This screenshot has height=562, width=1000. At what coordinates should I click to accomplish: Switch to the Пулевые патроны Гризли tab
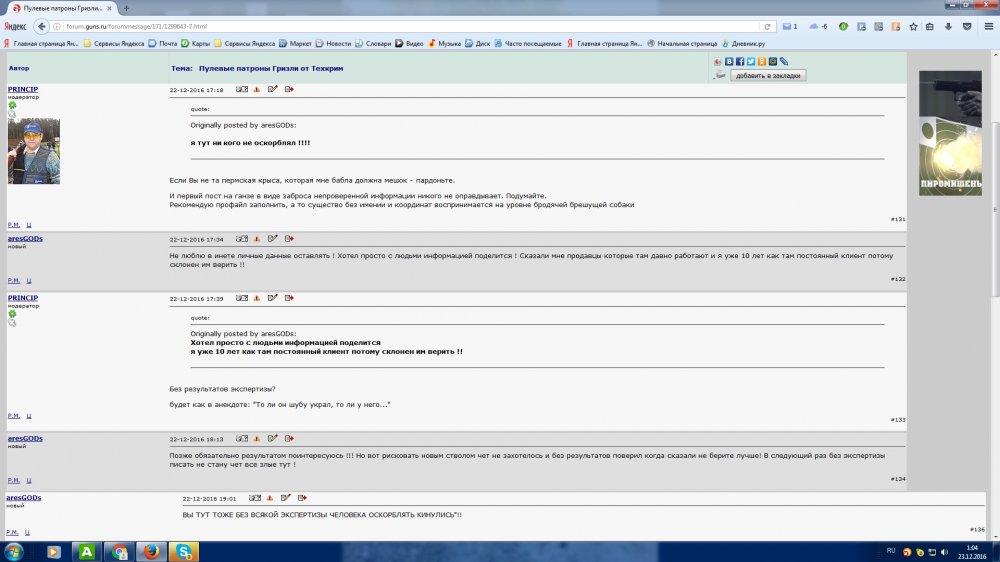(x=60, y=8)
